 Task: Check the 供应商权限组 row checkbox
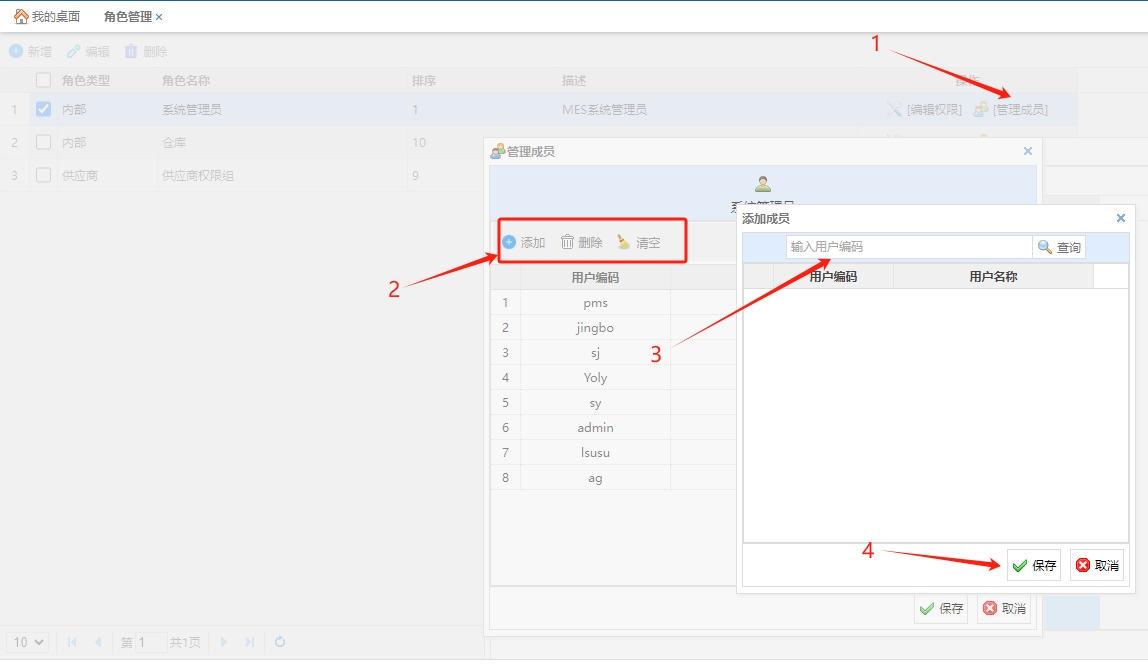[43, 175]
